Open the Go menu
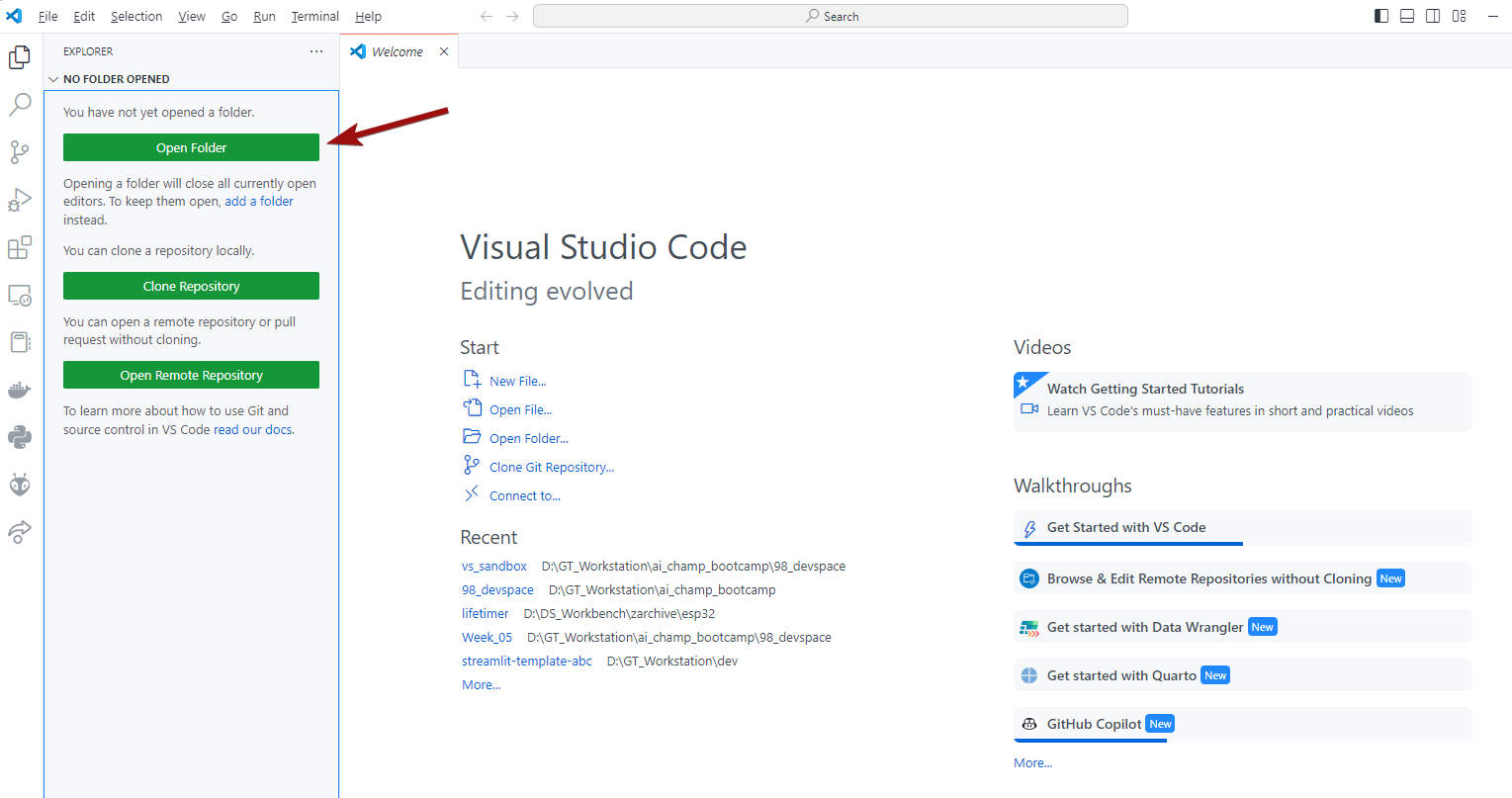This screenshot has height=798, width=1512. point(229,16)
